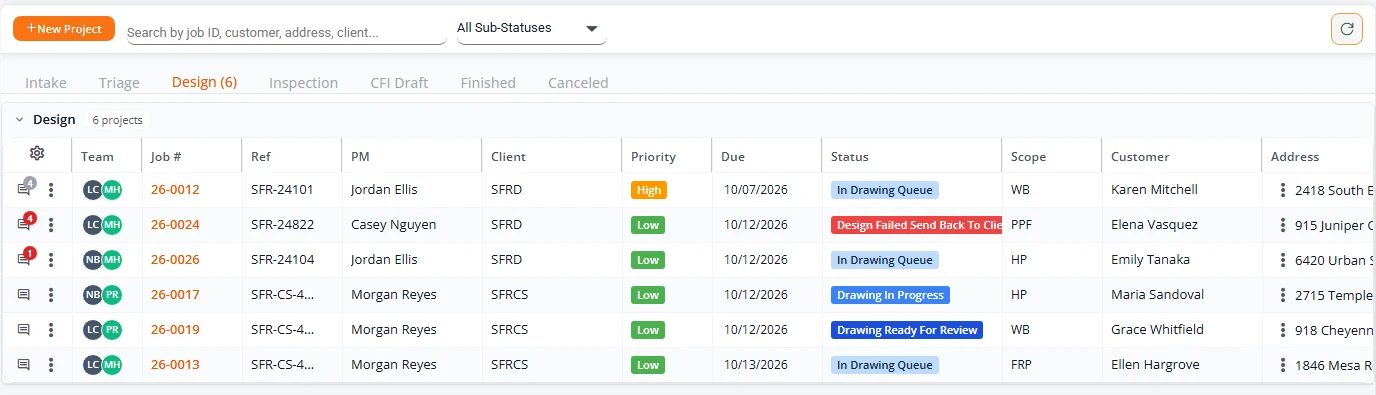The height and width of the screenshot is (395, 1376).
Task: Open row actions menu for 26-0019
Action: pos(52,330)
